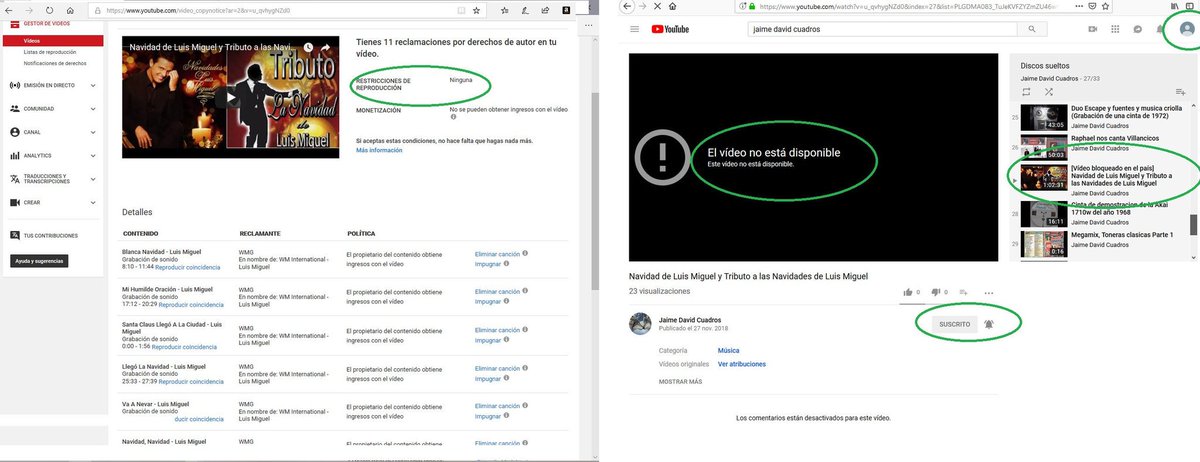Open Megamix, Toneras clasicas Parte 1
This screenshot has height=462, width=1200.
pos(1098,243)
